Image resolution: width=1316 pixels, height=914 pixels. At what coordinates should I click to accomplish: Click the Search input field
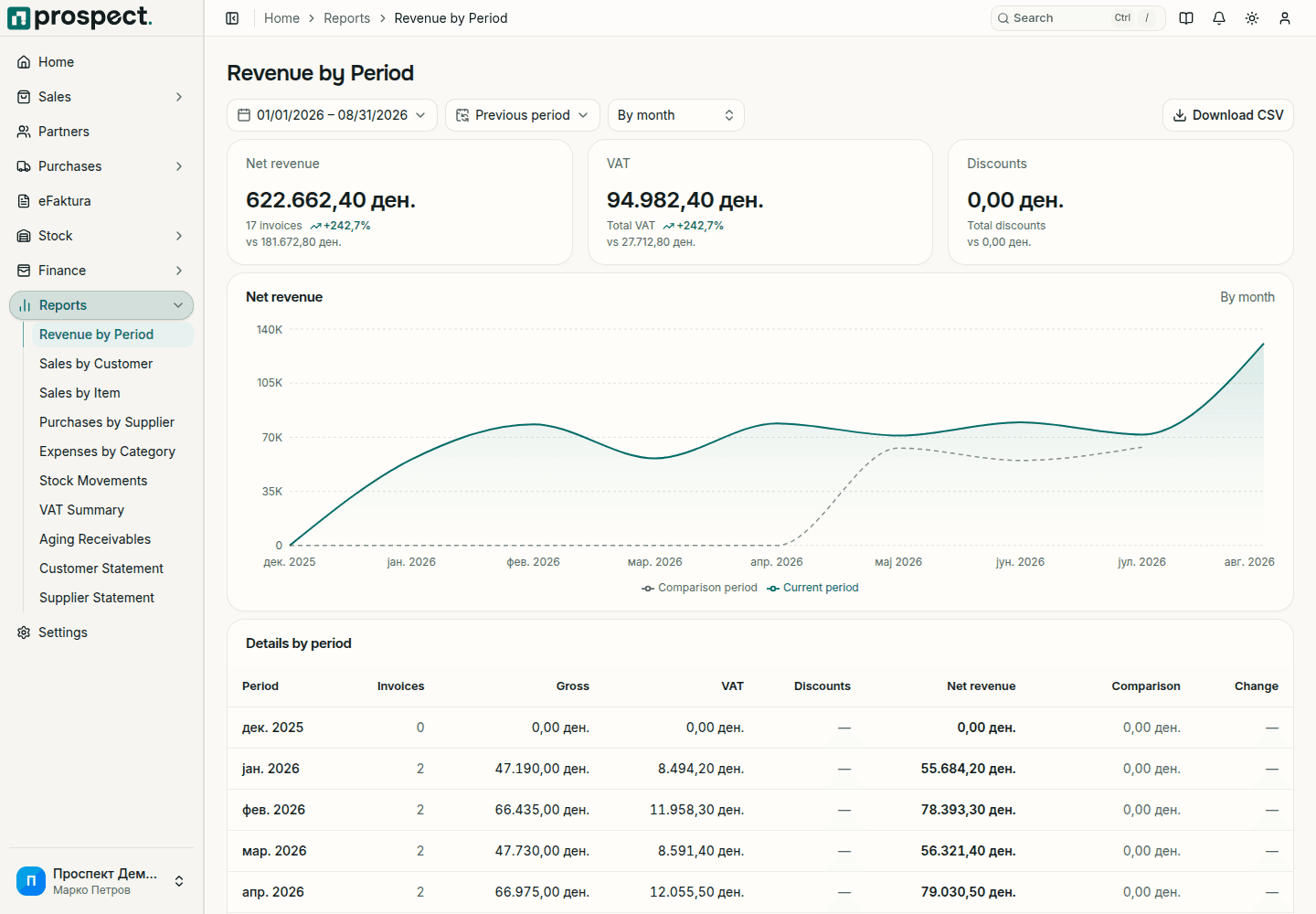click(1077, 18)
